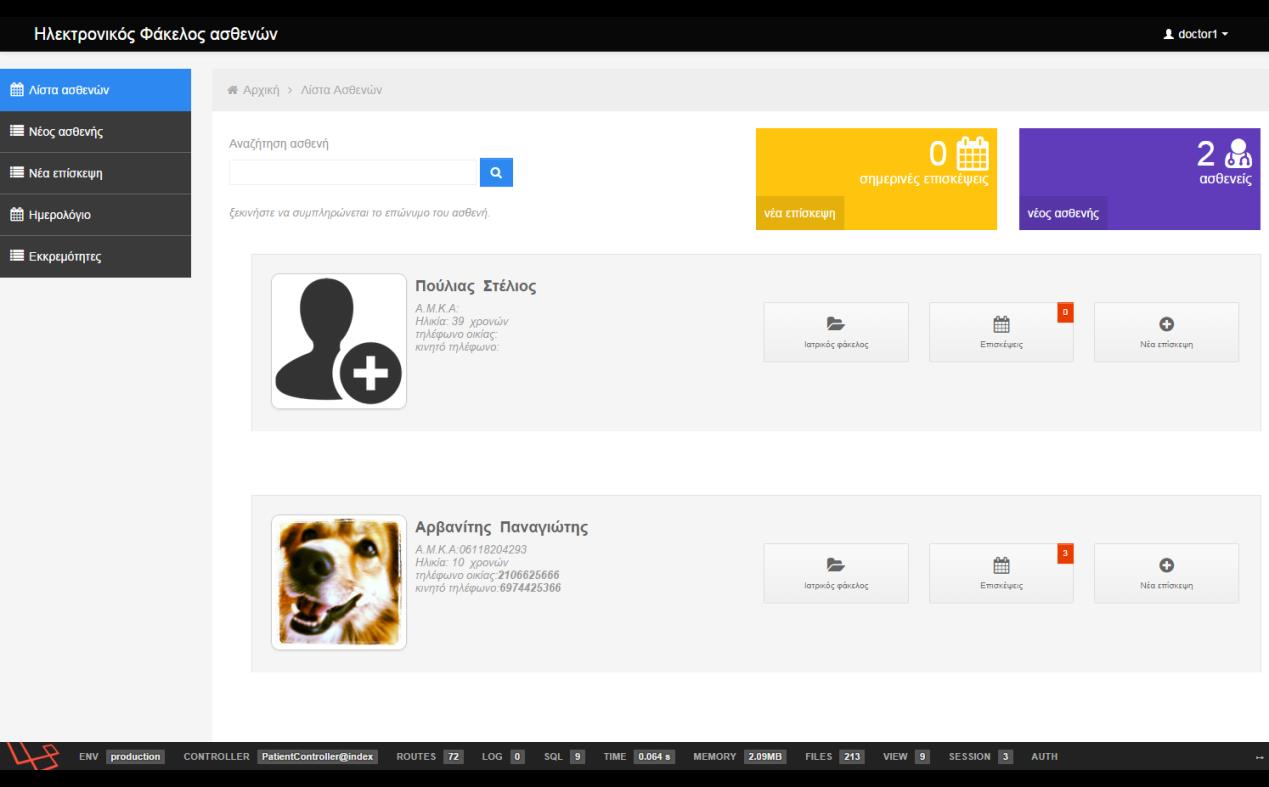Click CONTROLLER PatientController@index entry

280,757
